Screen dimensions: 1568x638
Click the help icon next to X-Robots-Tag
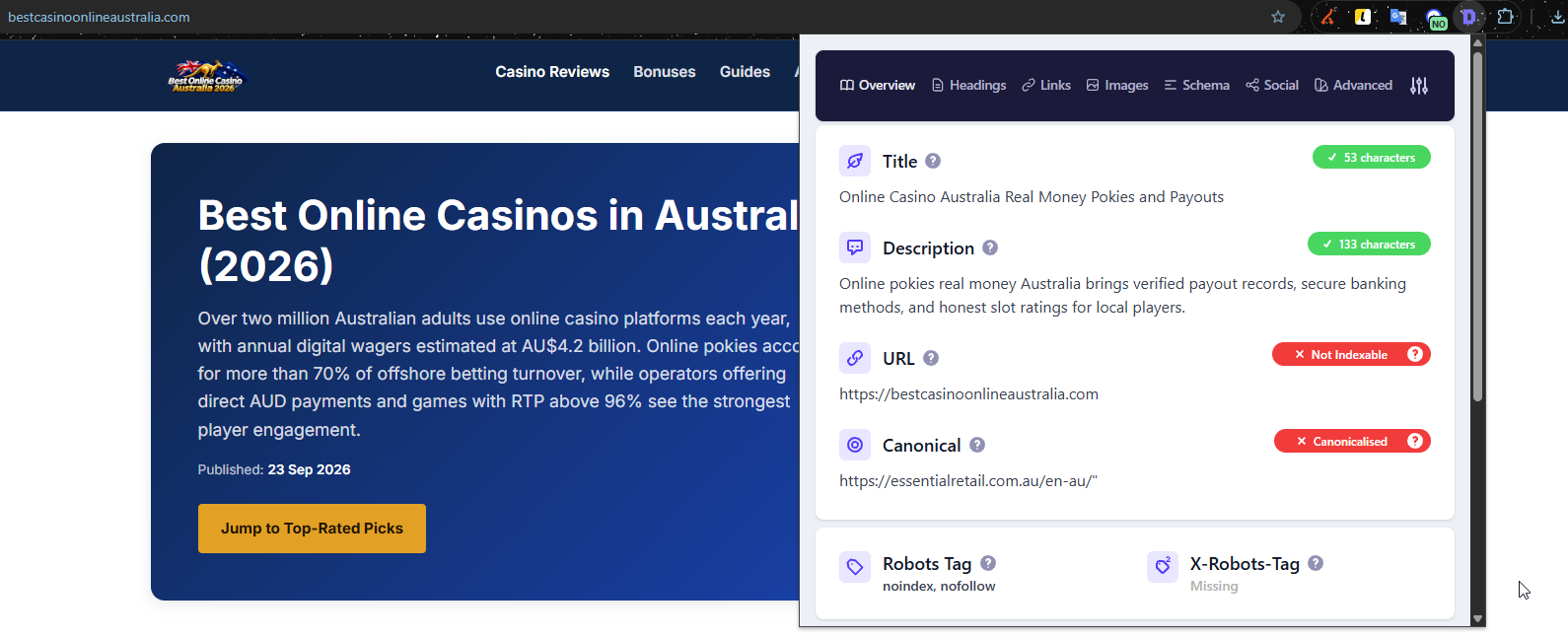1316,563
